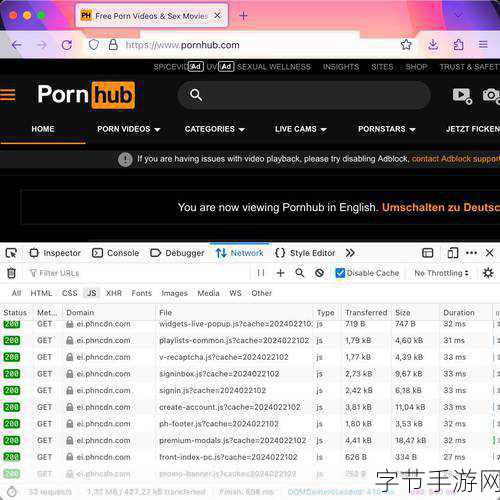Open the Style Editor tab
The width and height of the screenshot is (500, 500).
[x=305, y=253]
